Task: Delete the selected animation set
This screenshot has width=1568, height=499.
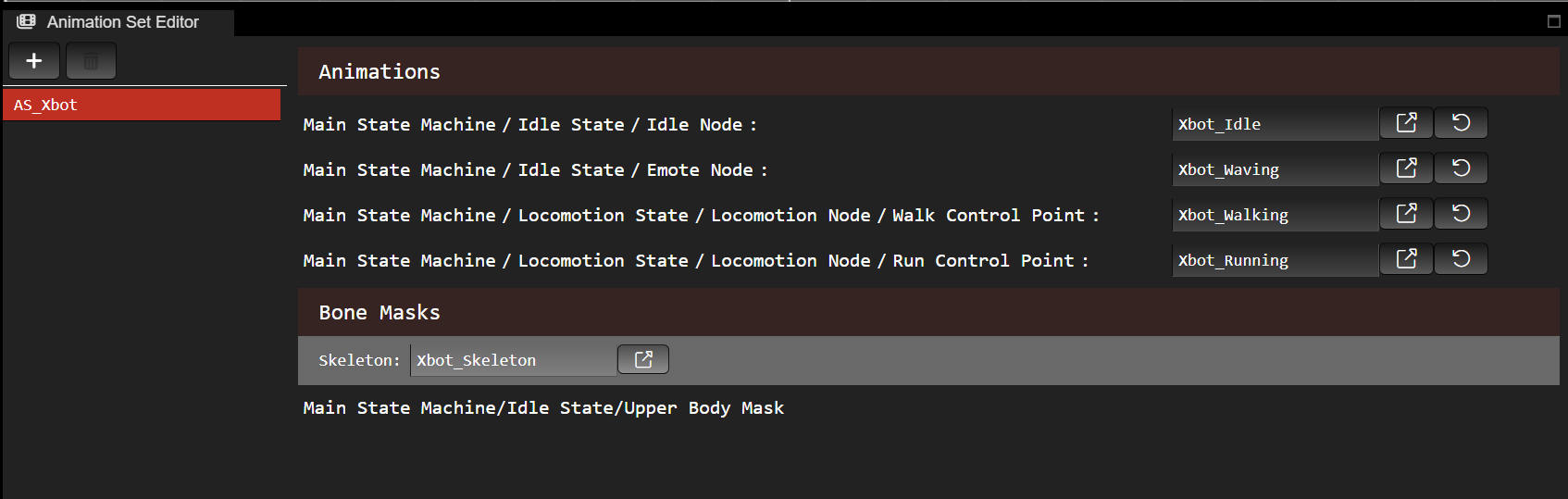Action: pos(91,61)
